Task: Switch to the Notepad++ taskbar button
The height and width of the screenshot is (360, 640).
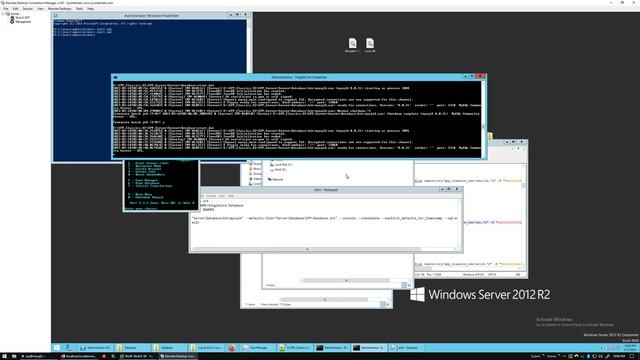Action: pyautogui.click(x=295, y=348)
